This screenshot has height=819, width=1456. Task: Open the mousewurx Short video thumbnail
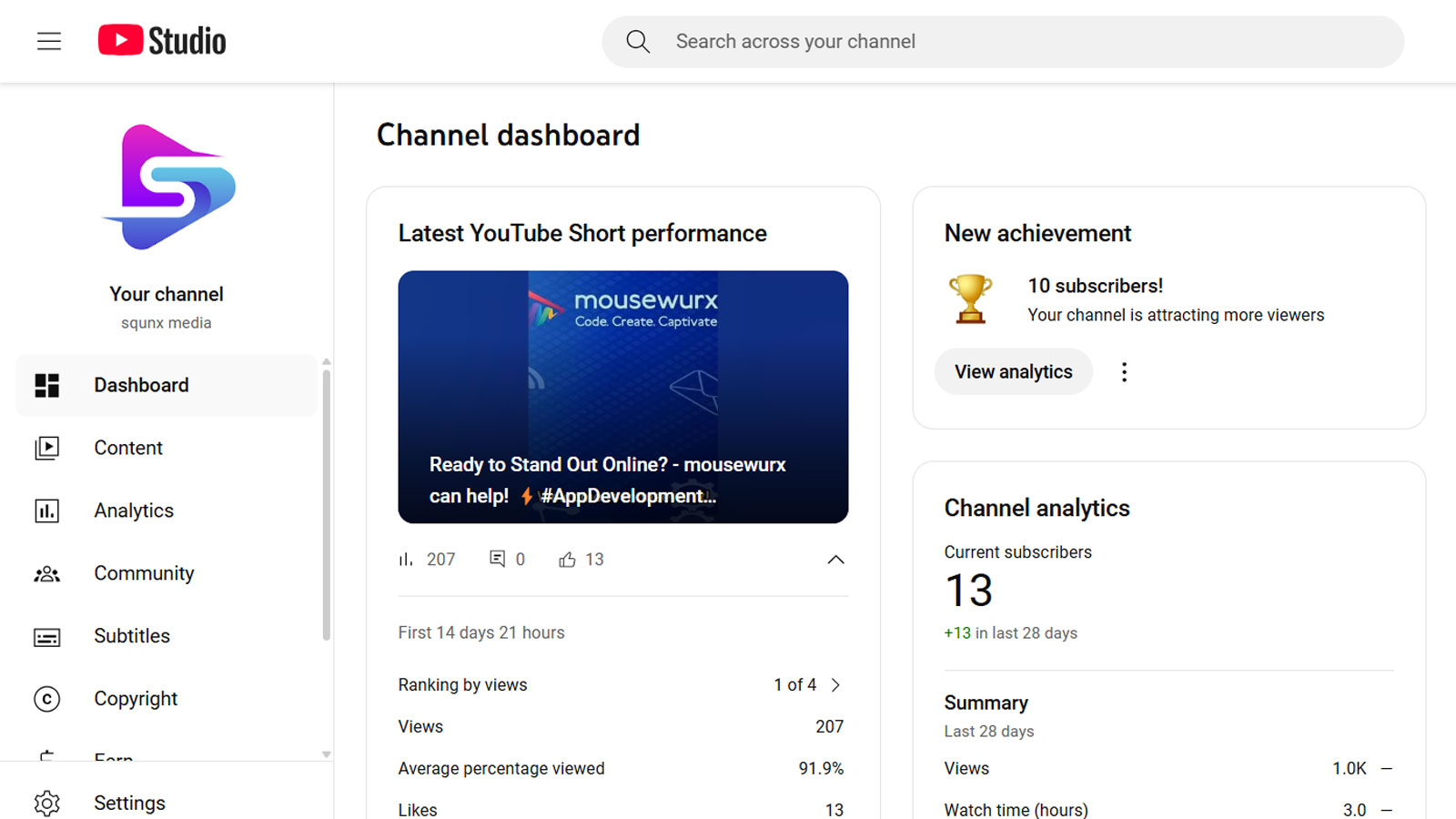point(623,397)
